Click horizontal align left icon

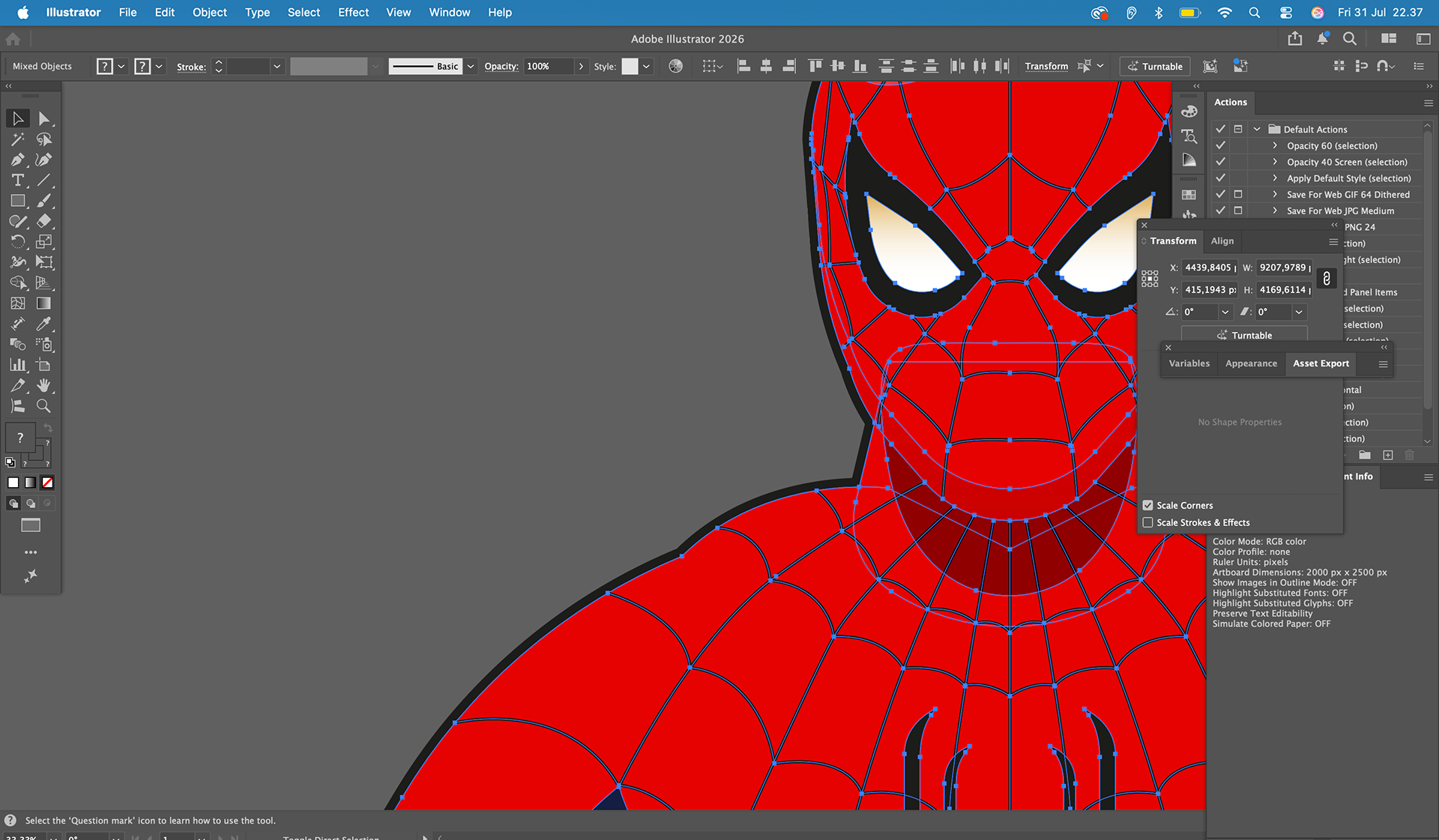pos(743,66)
